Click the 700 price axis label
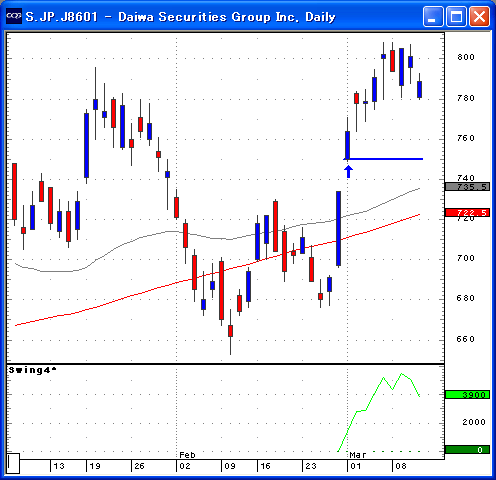 click(x=466, y=258)
